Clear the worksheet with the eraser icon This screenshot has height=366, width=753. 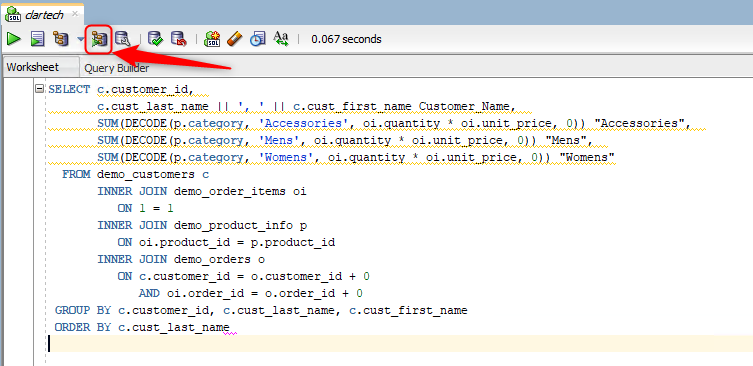coord(235,39)
